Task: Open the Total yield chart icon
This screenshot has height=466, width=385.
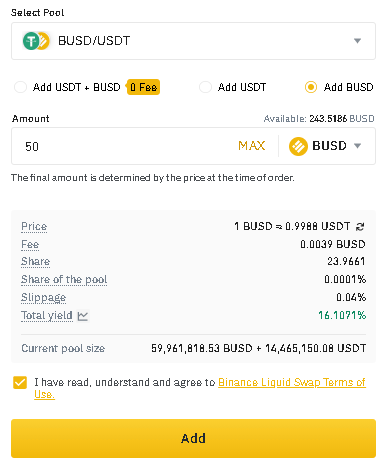Action: tap(83, 316)
